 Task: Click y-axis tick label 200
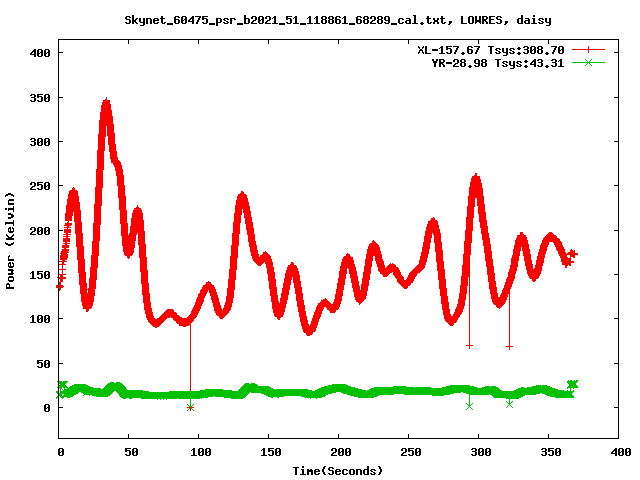[40, 231]
